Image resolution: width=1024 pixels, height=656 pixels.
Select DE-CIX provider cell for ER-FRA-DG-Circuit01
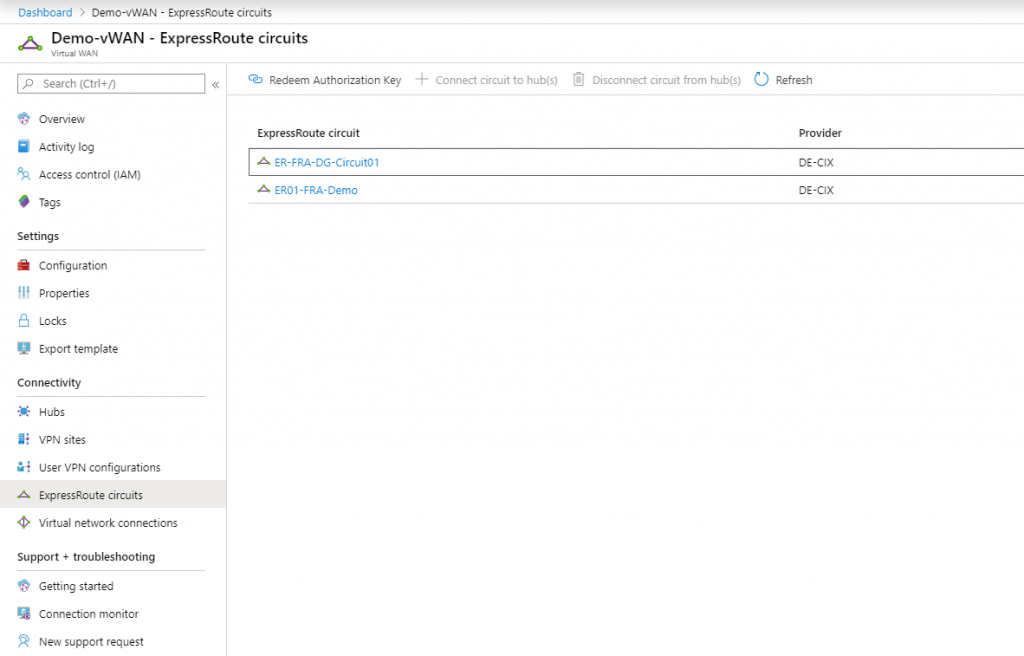[816, 162]
